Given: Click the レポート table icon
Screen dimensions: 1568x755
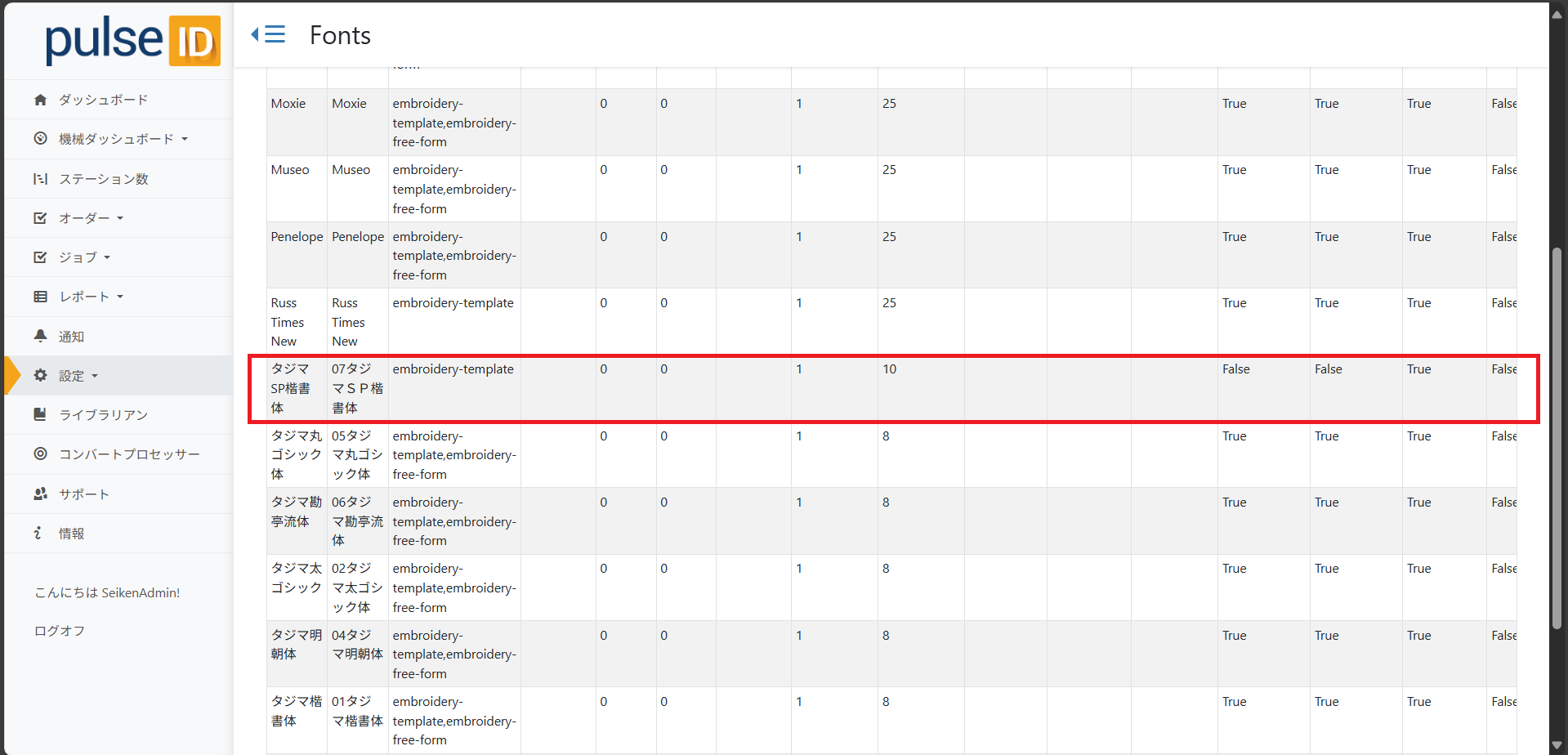Looking at the screenshot, I should click(40, 297).
